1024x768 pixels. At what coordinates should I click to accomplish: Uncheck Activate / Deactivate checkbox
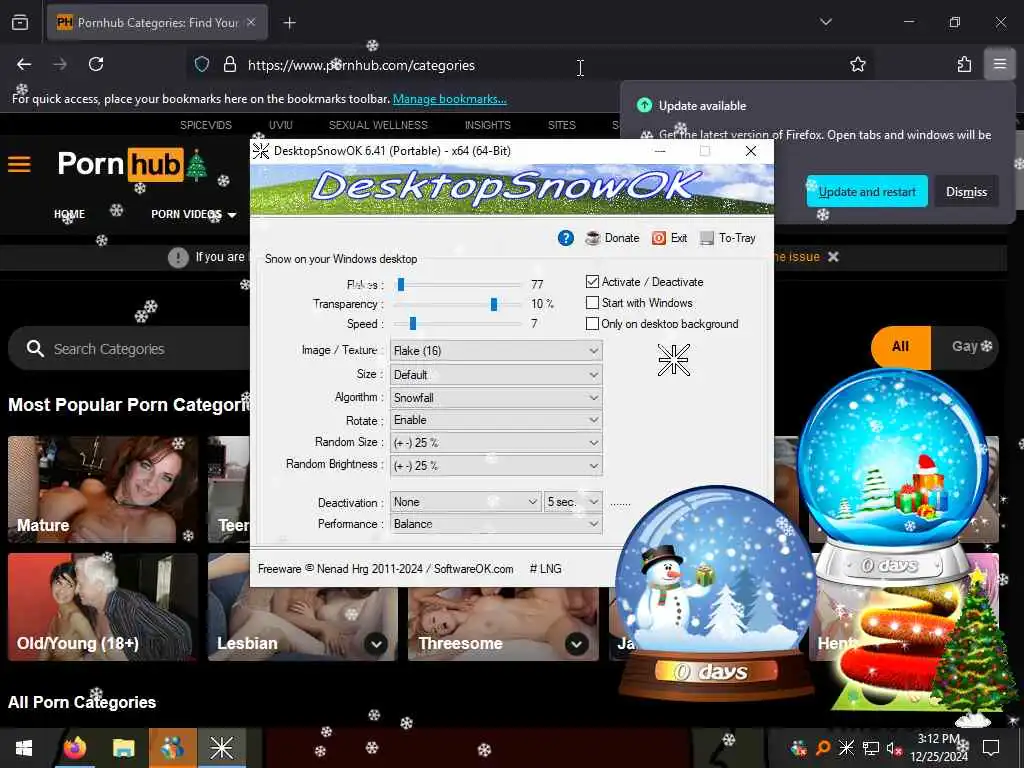[x=592, y=281]
